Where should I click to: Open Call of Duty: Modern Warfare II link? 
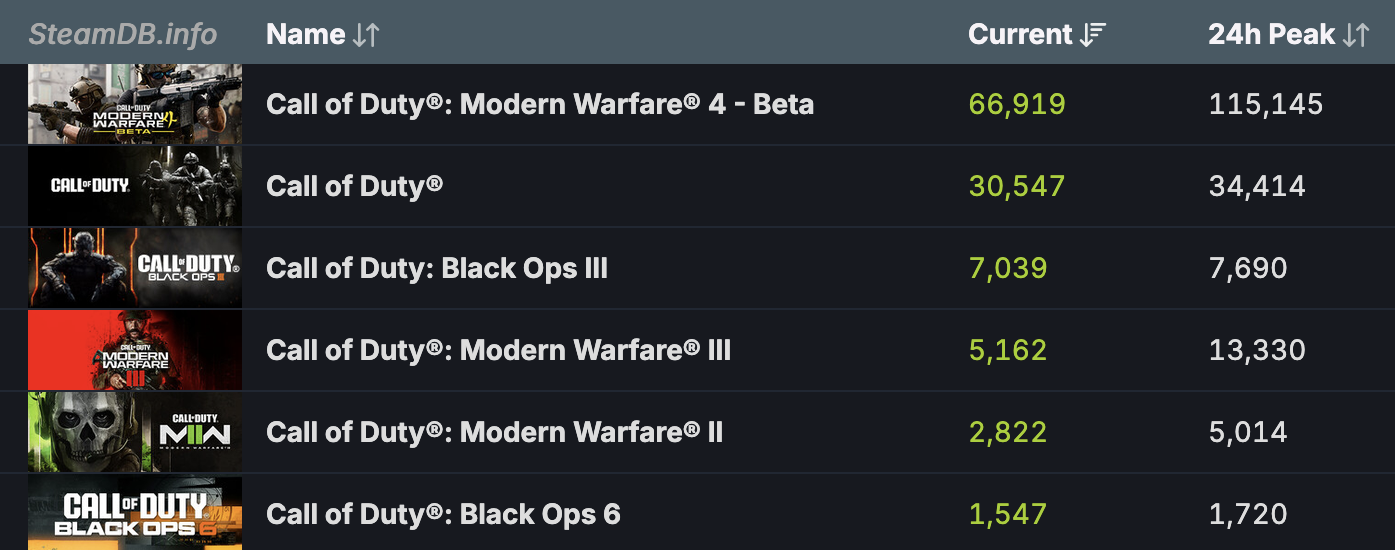pyautogui.click(x=495, y=432)
